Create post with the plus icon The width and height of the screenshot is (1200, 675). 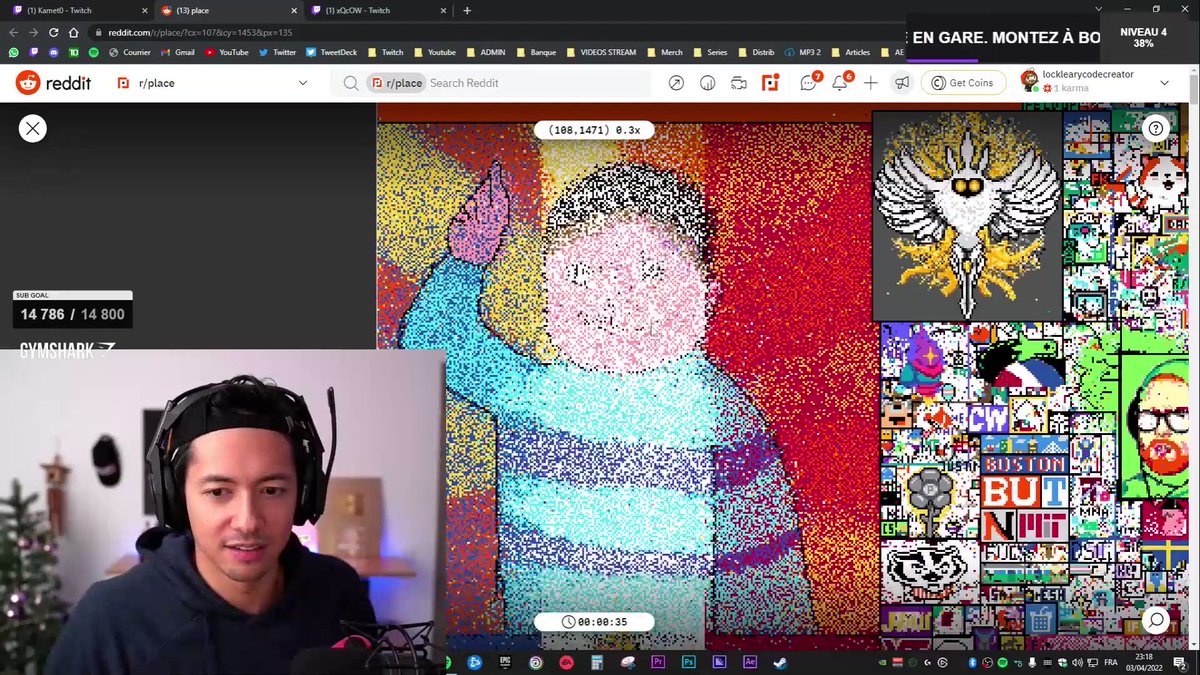pos(871,83)
